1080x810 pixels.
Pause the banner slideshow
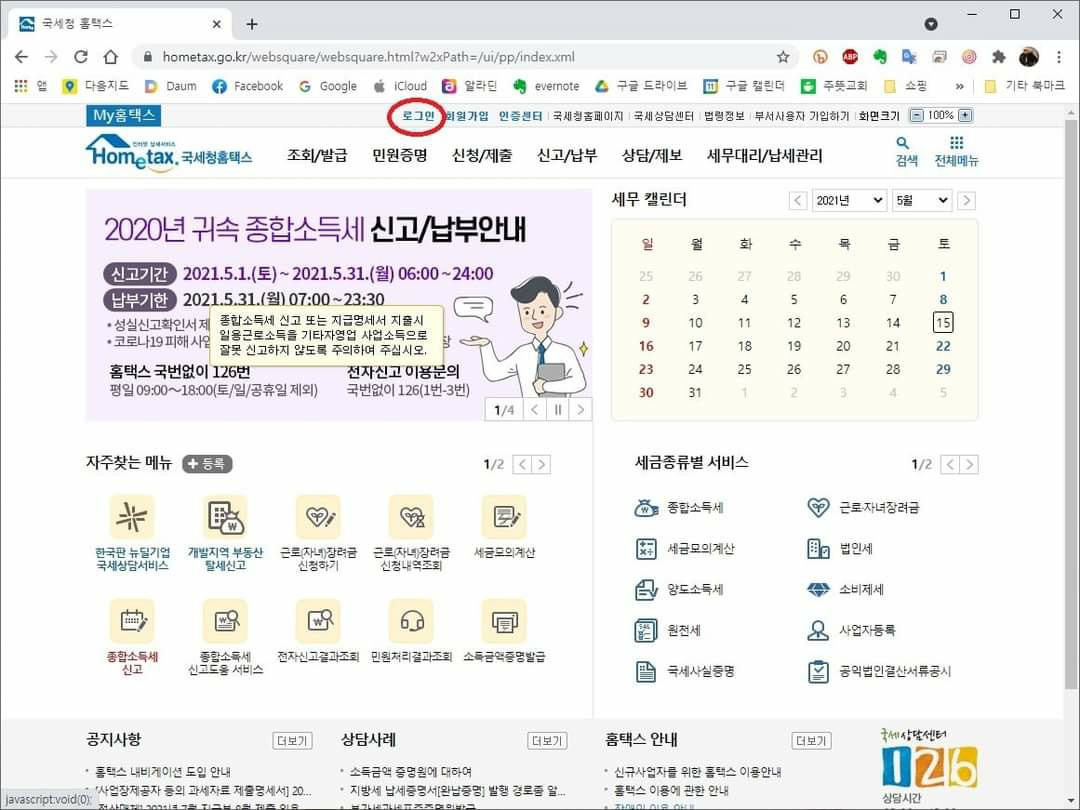pos(558,409)
